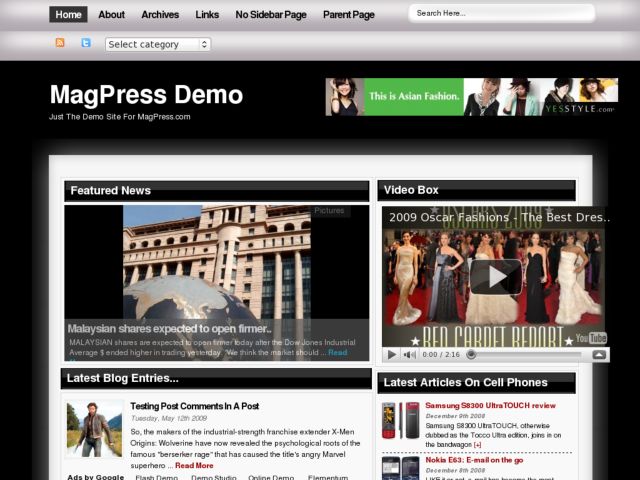Click the 0:00 / 2:16 video time display

point(441,354)
